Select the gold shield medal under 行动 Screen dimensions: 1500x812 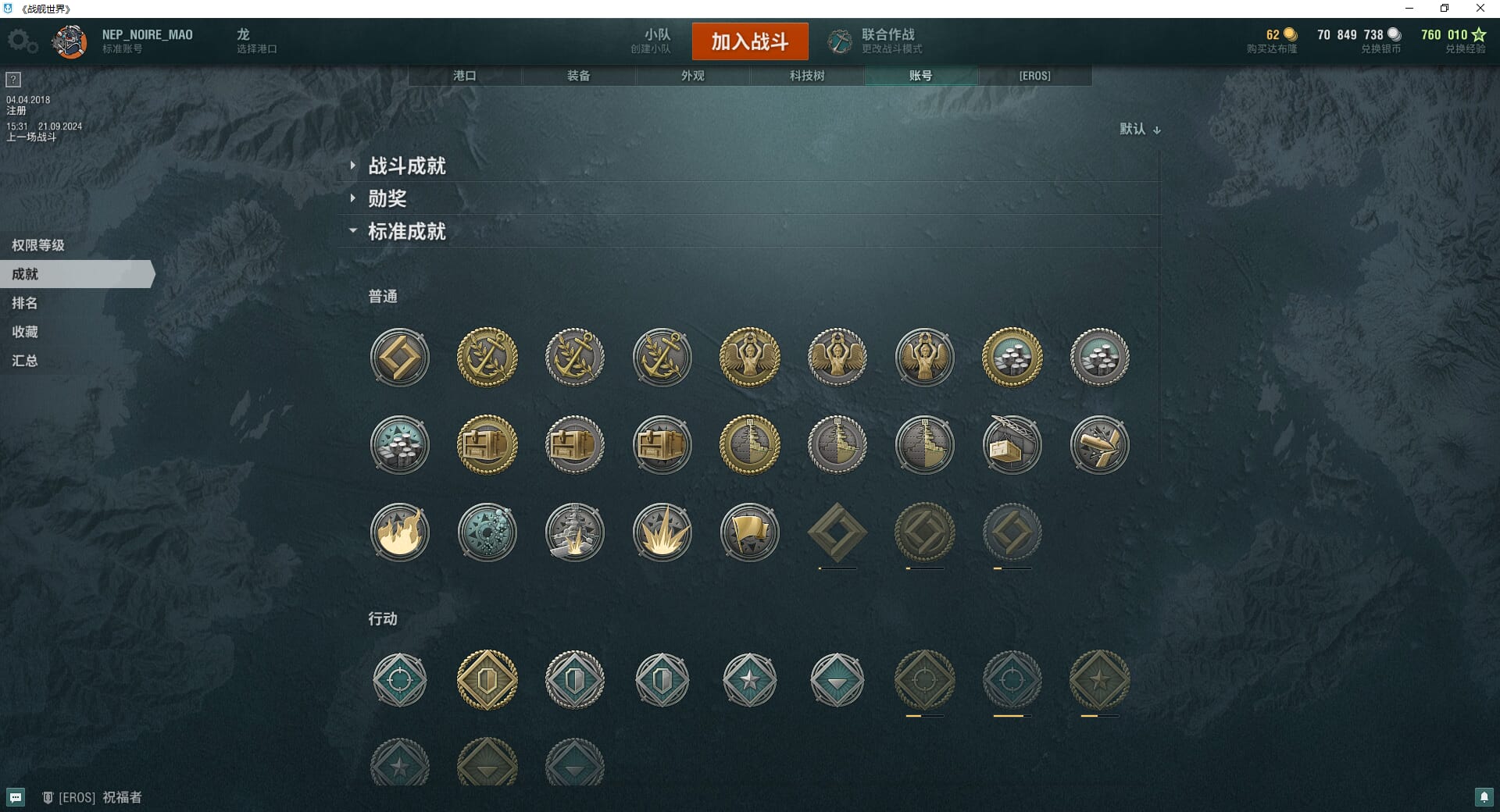point(487,680)
